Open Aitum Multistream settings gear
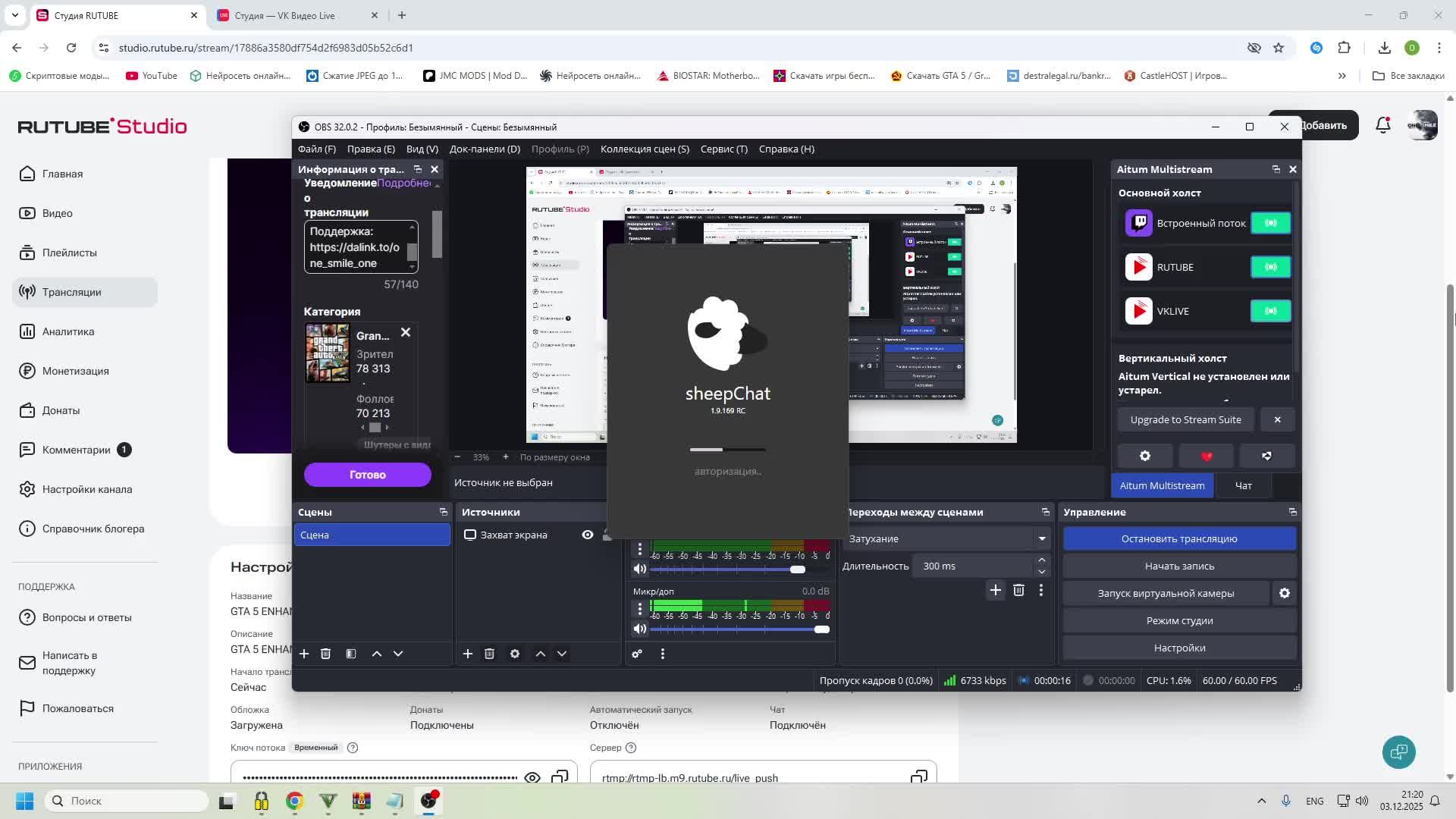This screenshot has width=1456, height=819. click(x=1145, y=456)
